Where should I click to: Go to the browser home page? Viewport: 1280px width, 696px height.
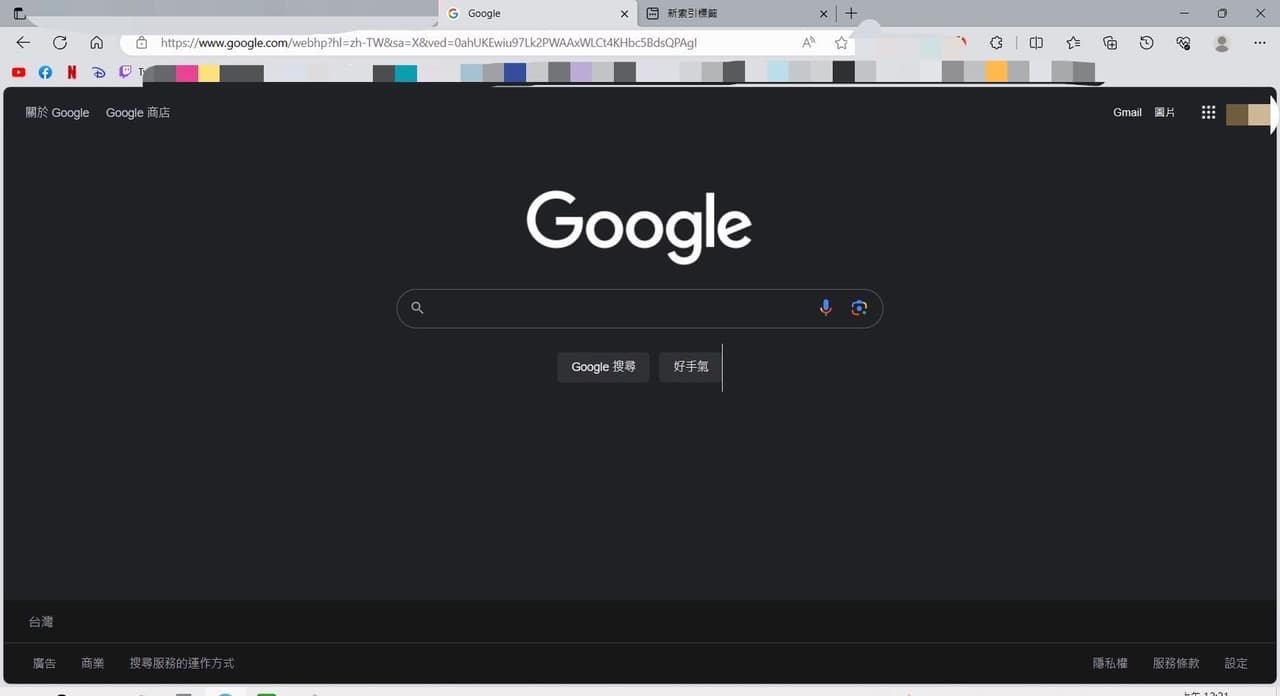(97, 43)
